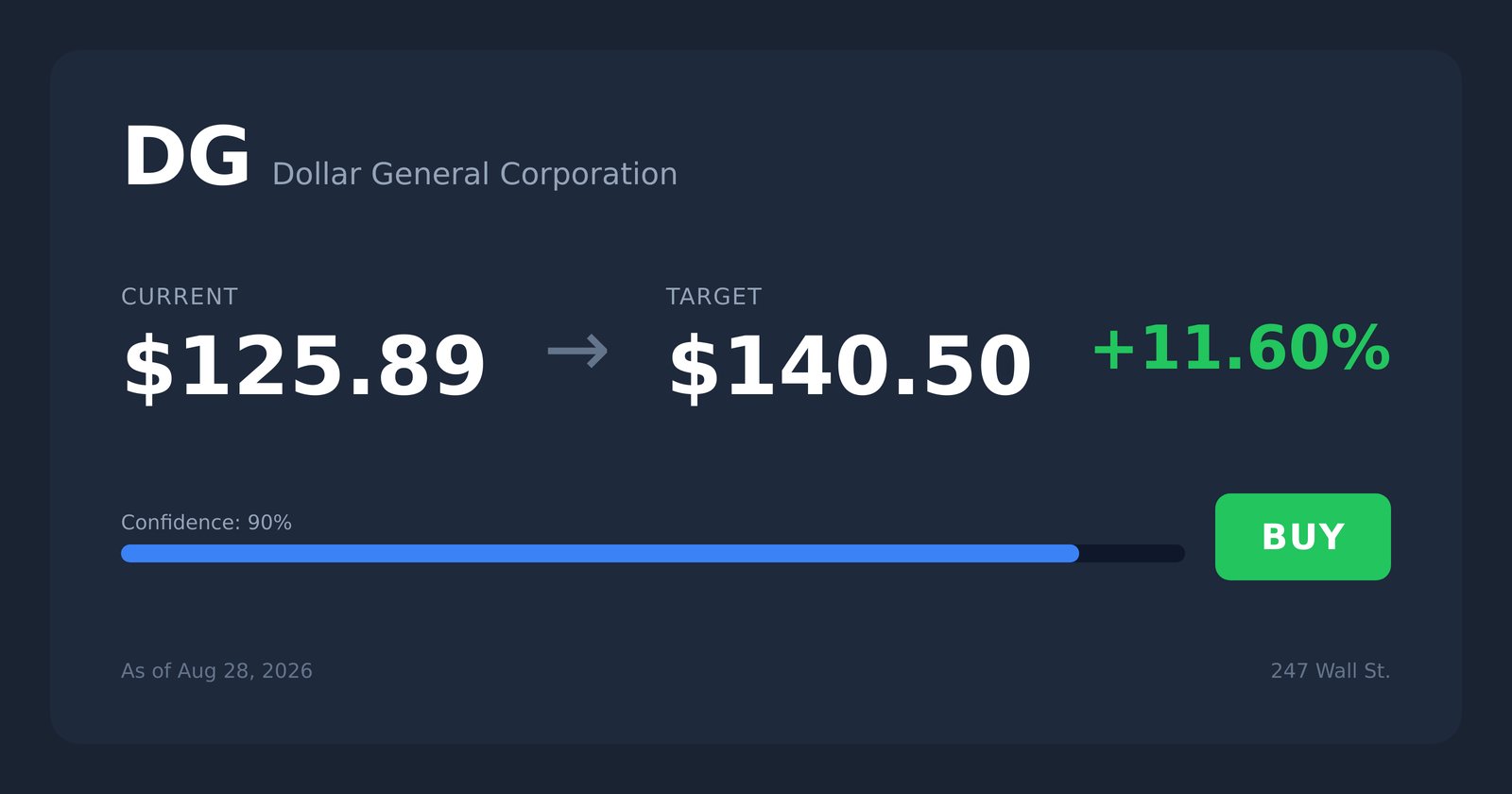1512x794 pixels.
Task: Click the blue filled part of the confidence bar
Action: coord(600,553)
